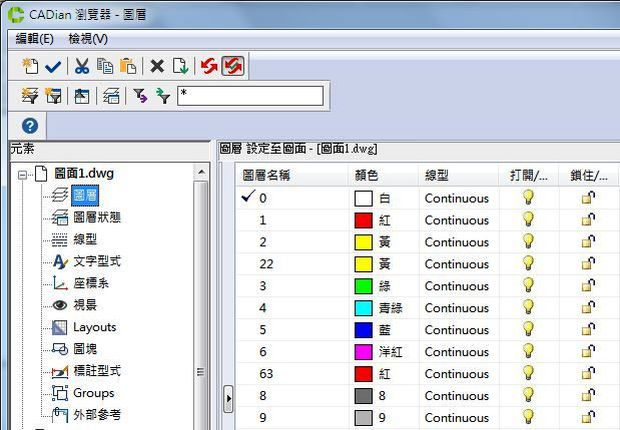Click the black X Delete icon
The image size is (620, 430).
click(157, 66)
